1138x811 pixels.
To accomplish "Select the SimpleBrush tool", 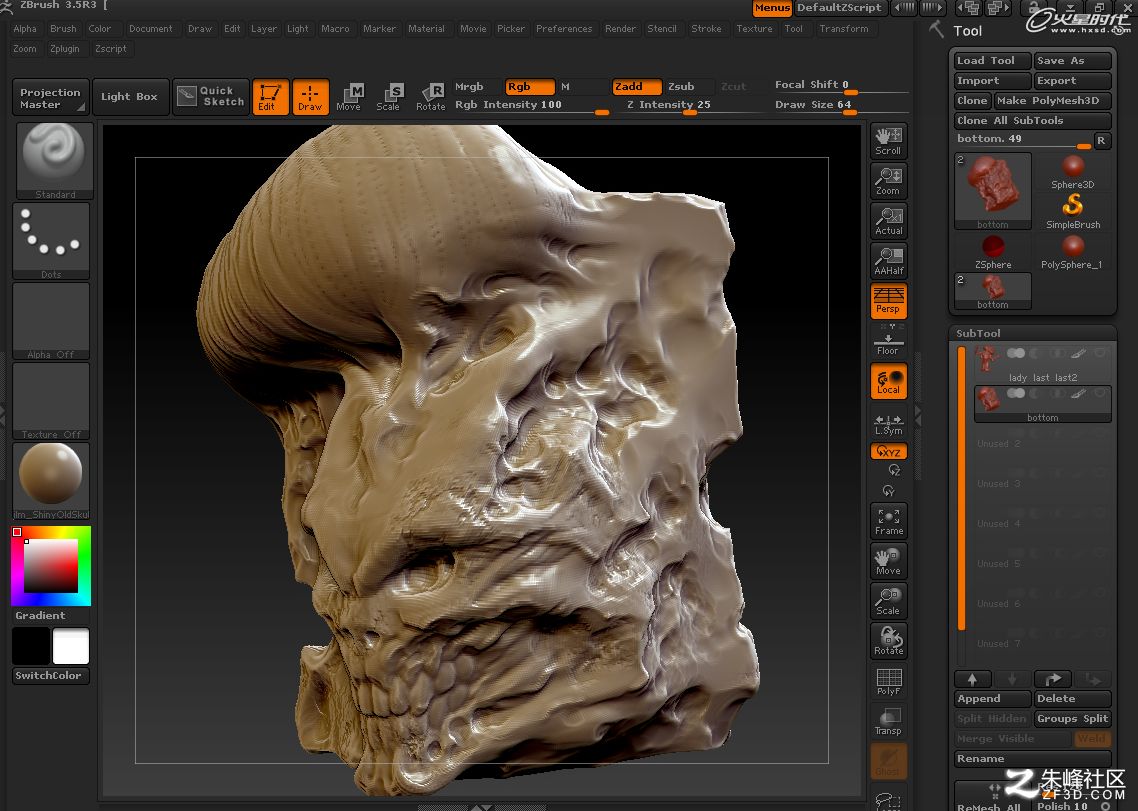I will (1072, 211).
